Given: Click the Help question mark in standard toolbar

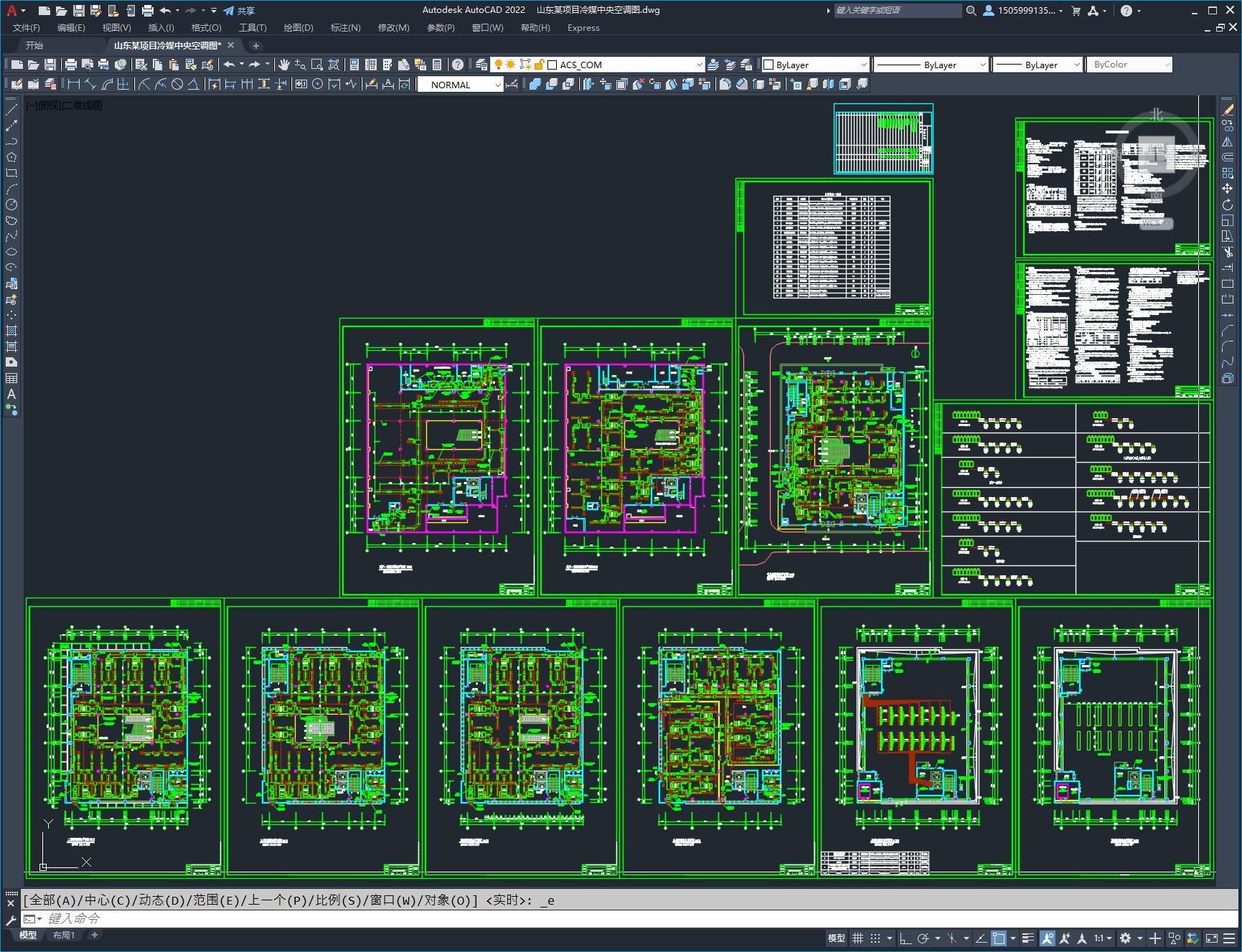Looking at the screenshot, I should [458, 65].
